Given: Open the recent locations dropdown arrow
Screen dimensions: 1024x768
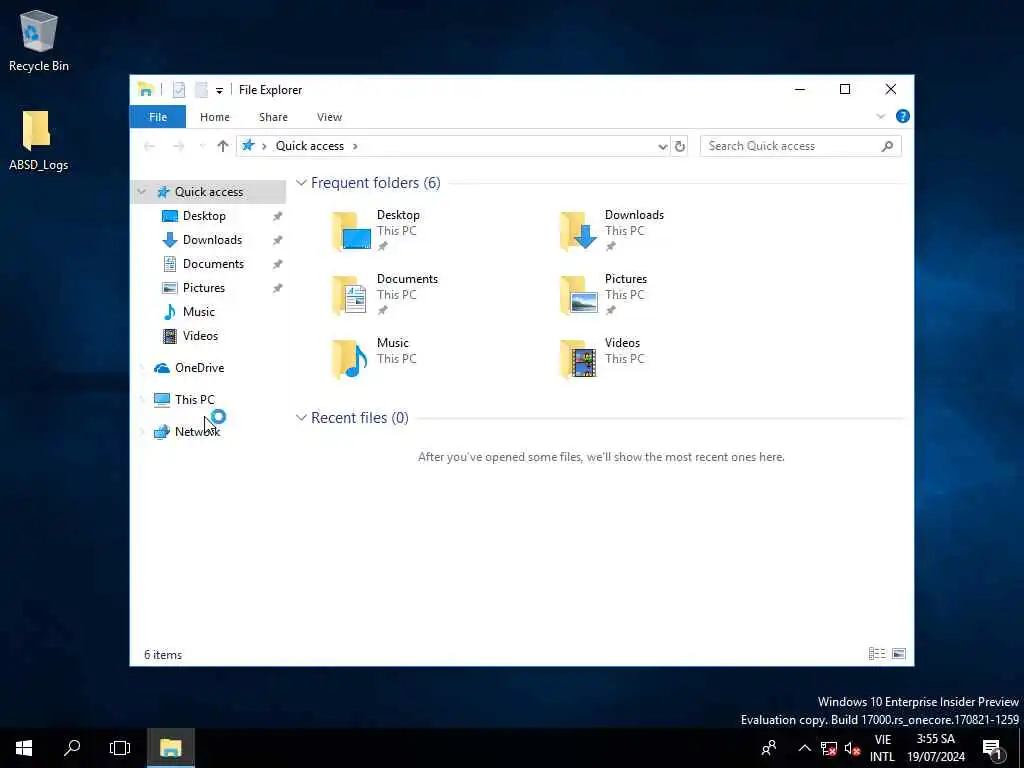Looking at the screenshot, I should tap(202, 146).
